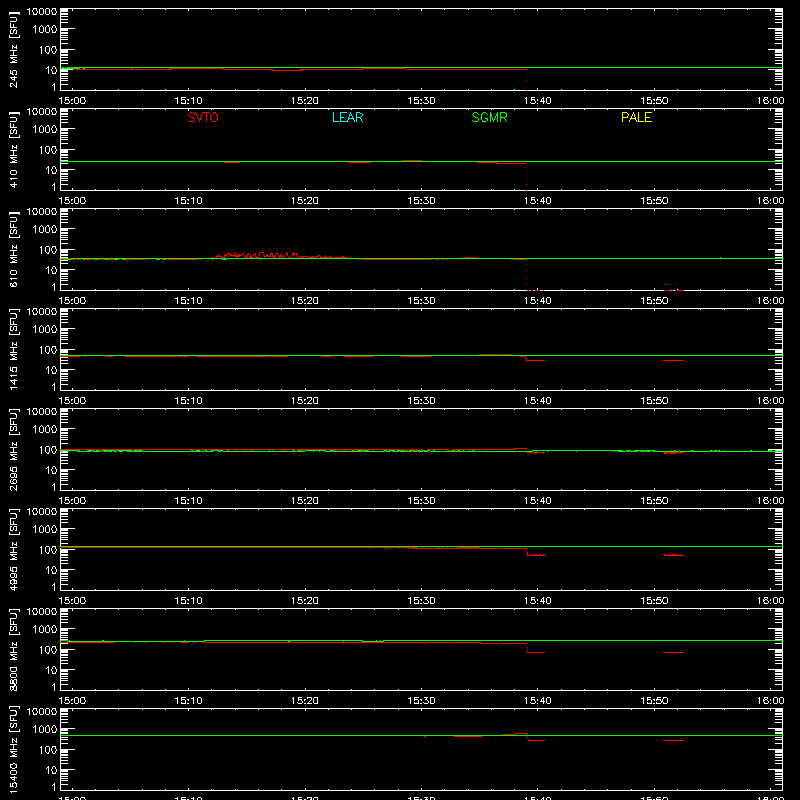Click 15:50 time label of 4995 MHz panel
Viewport: 800px width, 800px height.
click(654, 601)
